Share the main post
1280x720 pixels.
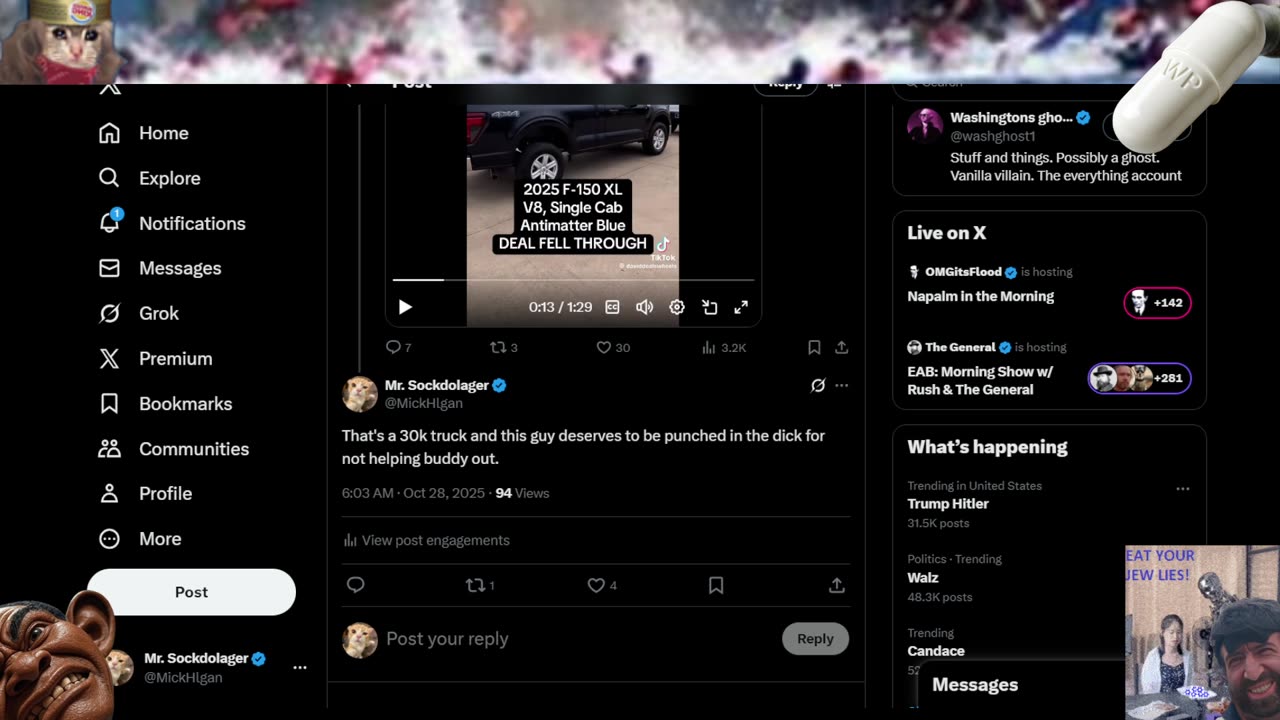[837, 585]
